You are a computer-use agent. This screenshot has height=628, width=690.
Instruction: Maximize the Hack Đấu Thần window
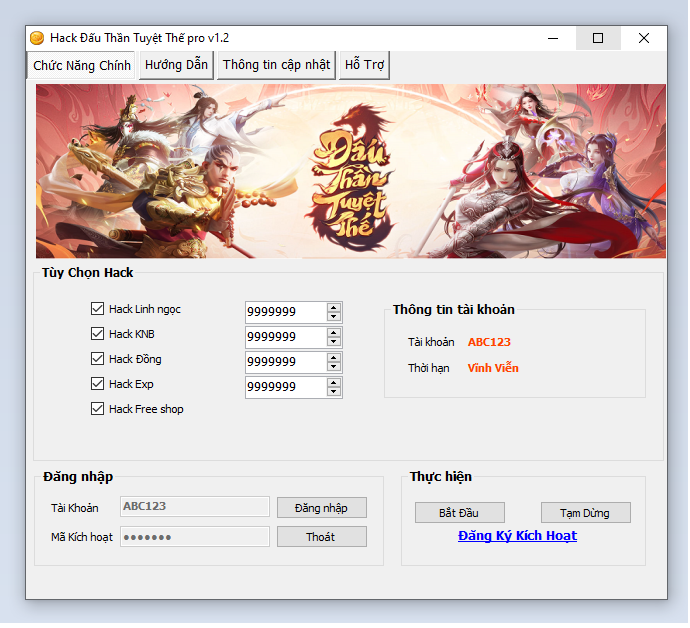coord(598,38)
